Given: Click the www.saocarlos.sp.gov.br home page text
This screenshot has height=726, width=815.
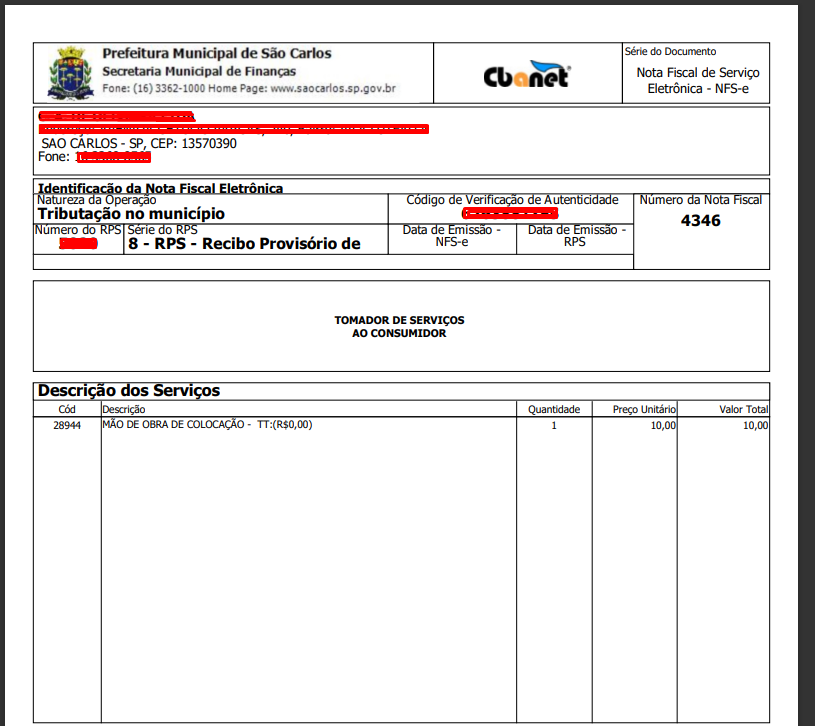Looking at the screenshot, I should [333, 88].
